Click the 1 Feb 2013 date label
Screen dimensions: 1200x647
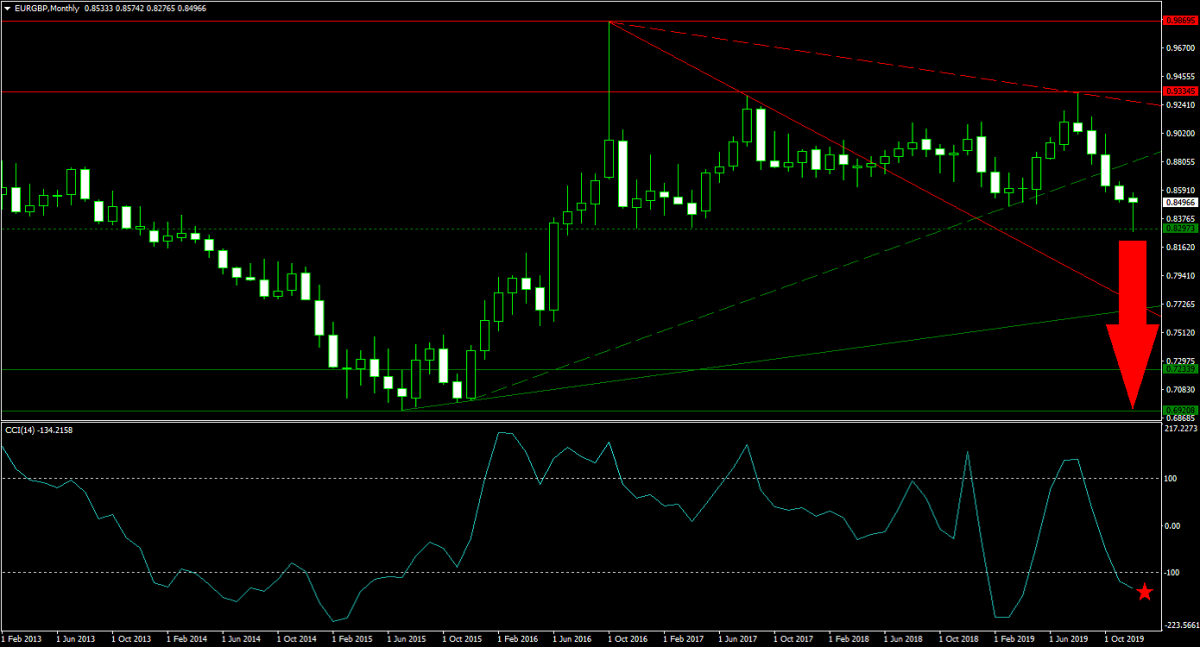pyautogui.click(x=22, y=637)
